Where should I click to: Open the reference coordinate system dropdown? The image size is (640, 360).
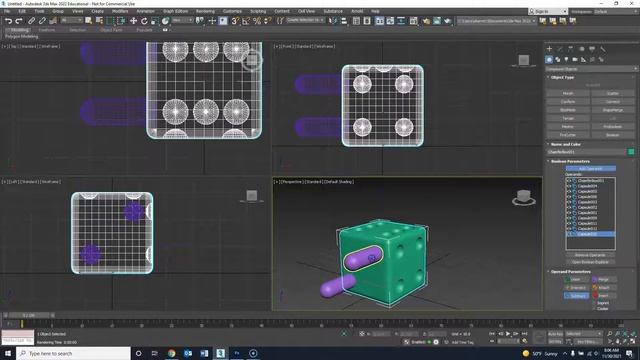click(x=182, y=20)
